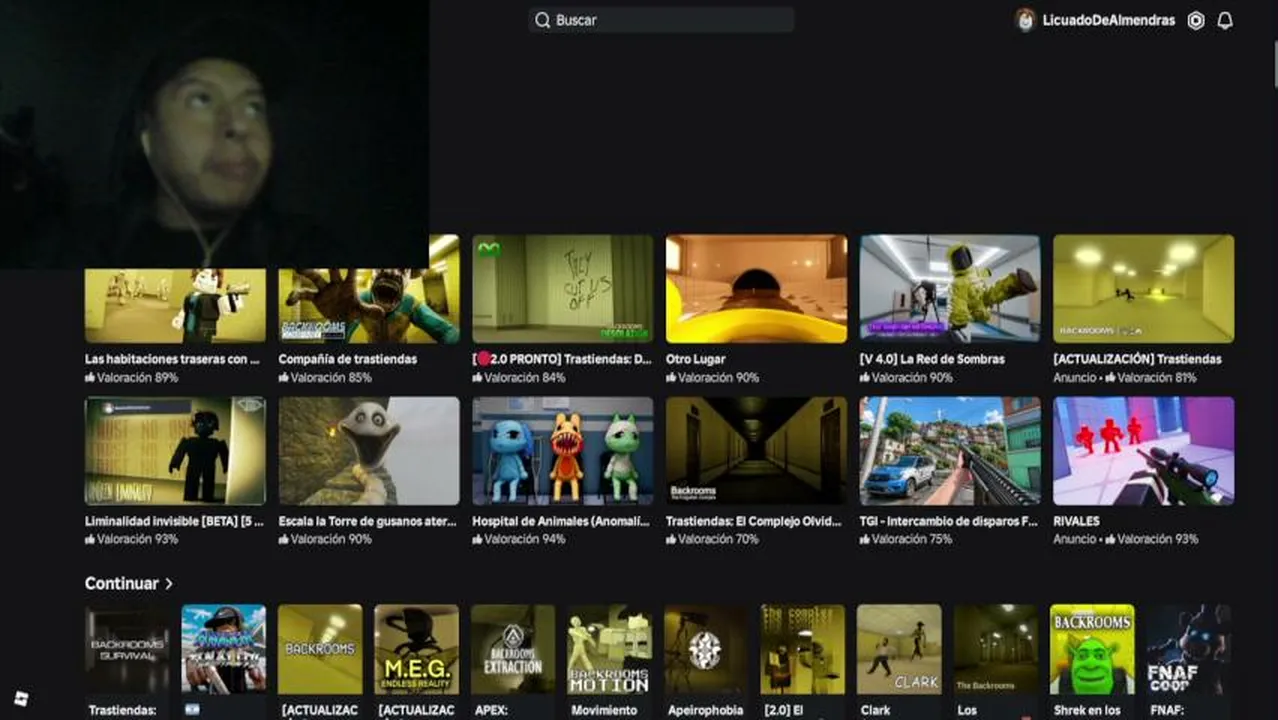The width and height of the screenshot is (1278, 720).
Task: Open TGI - Intercambio de disparos thumbnail
Action: 950,451
